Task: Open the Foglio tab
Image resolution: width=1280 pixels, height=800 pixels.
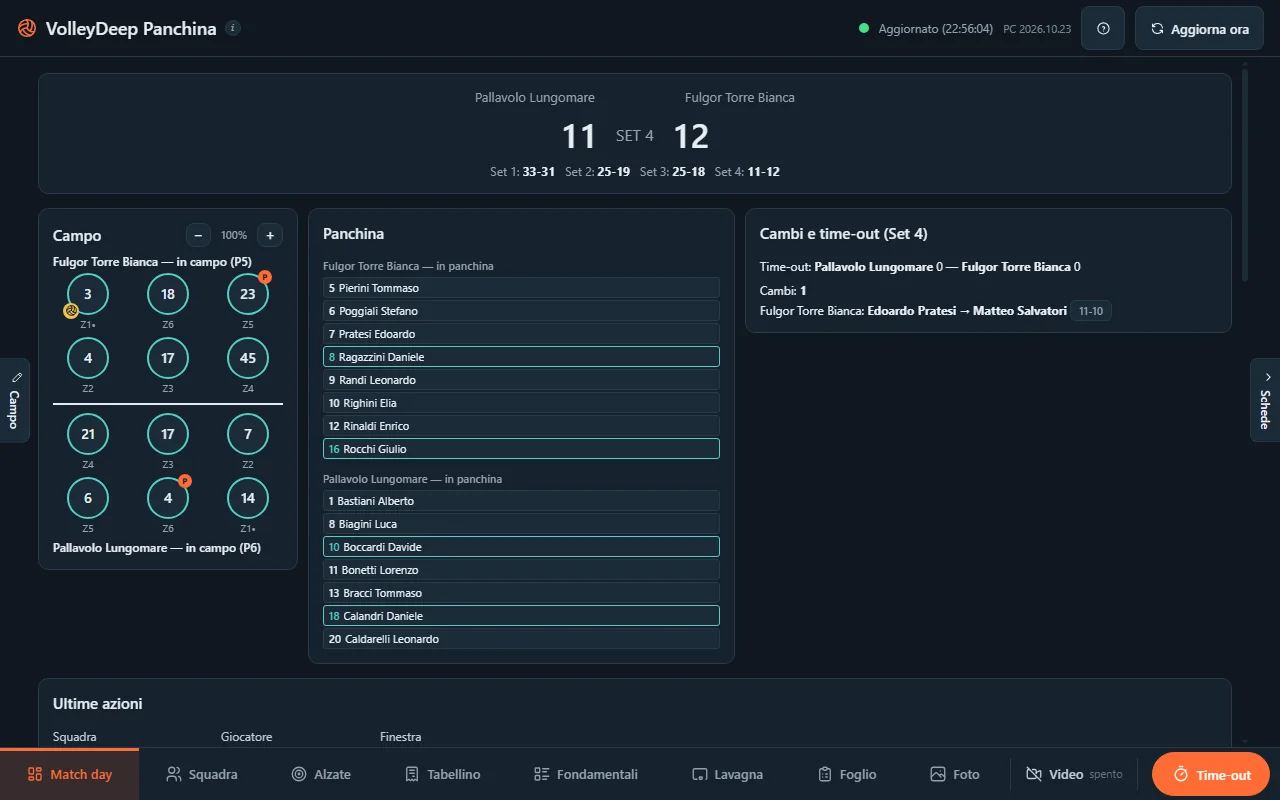Action: pos(847,774)
